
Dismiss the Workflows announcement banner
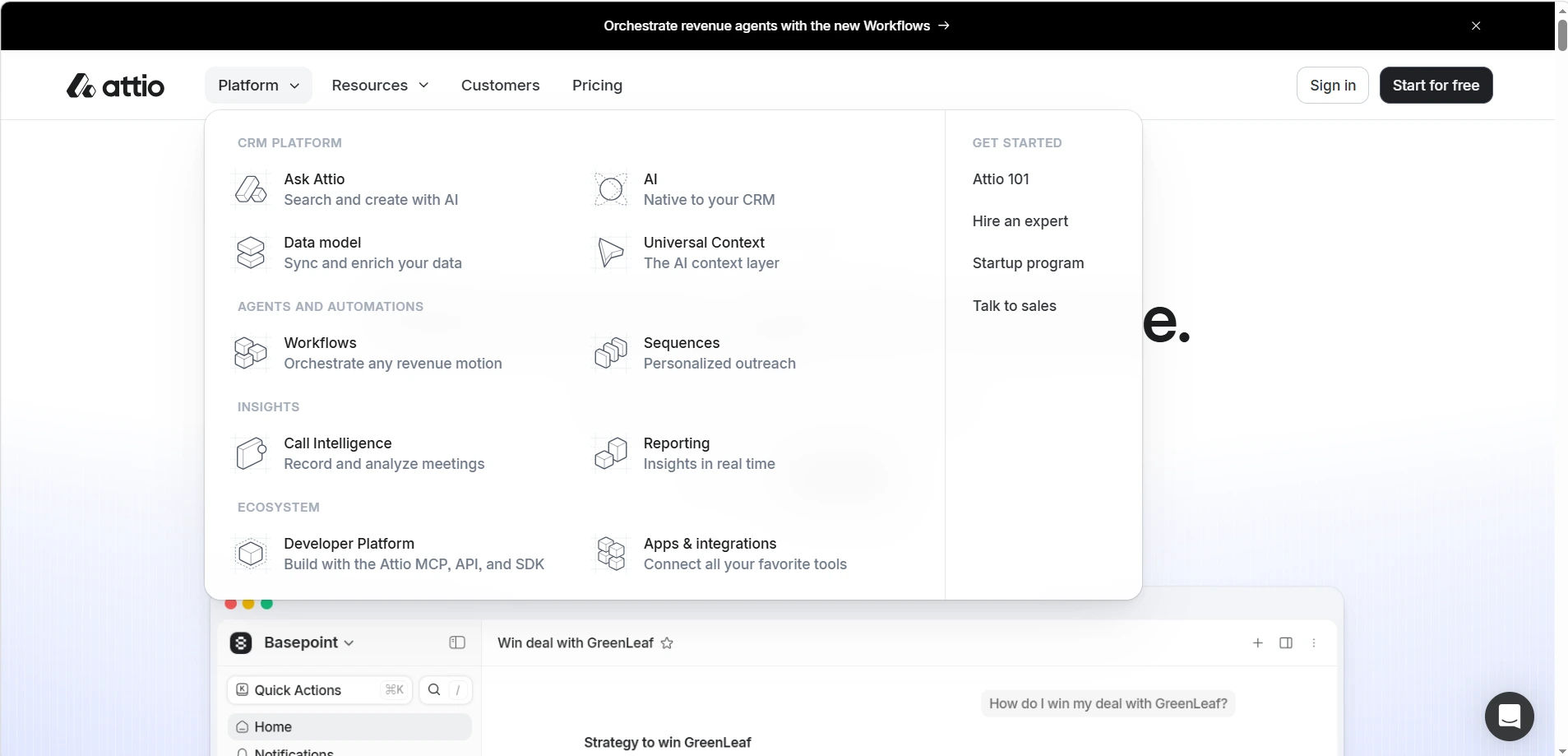[x=1476, y=26]
